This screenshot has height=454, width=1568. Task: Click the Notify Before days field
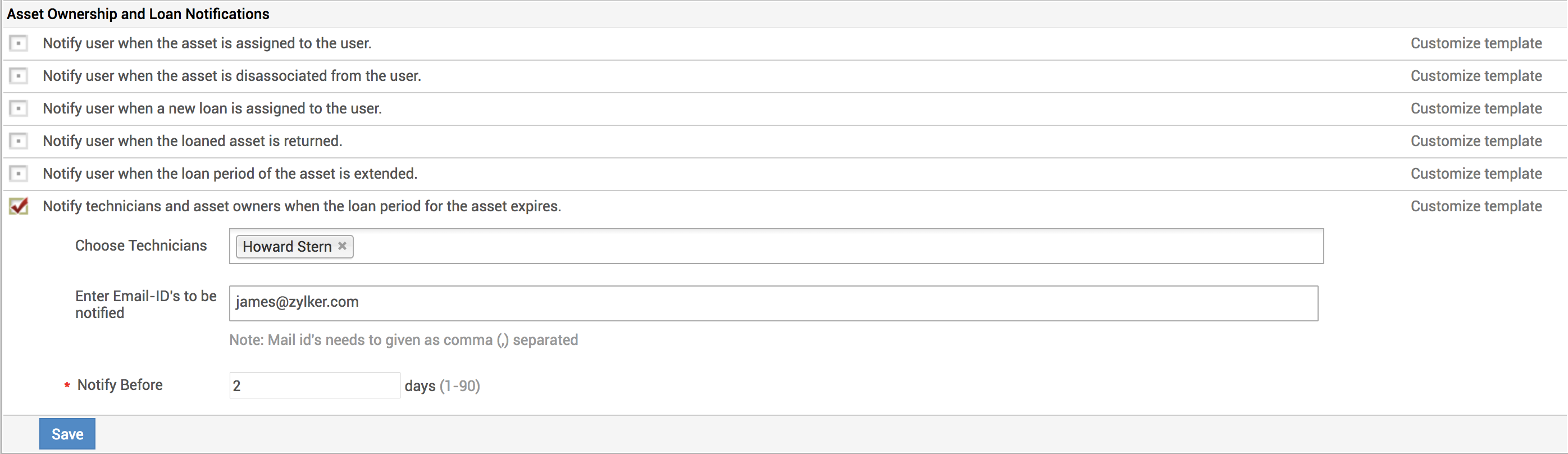(x=314, y=386)
